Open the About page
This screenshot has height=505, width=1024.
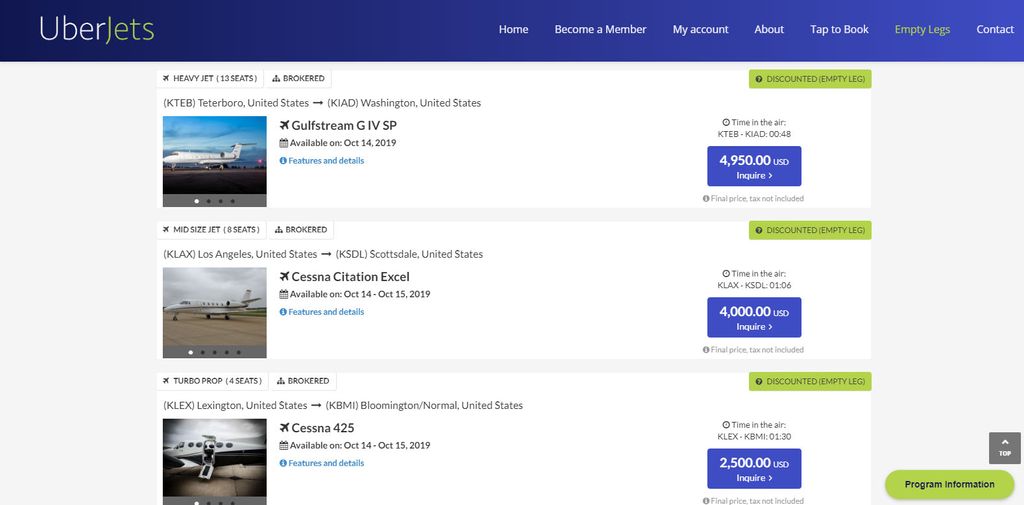769,29
